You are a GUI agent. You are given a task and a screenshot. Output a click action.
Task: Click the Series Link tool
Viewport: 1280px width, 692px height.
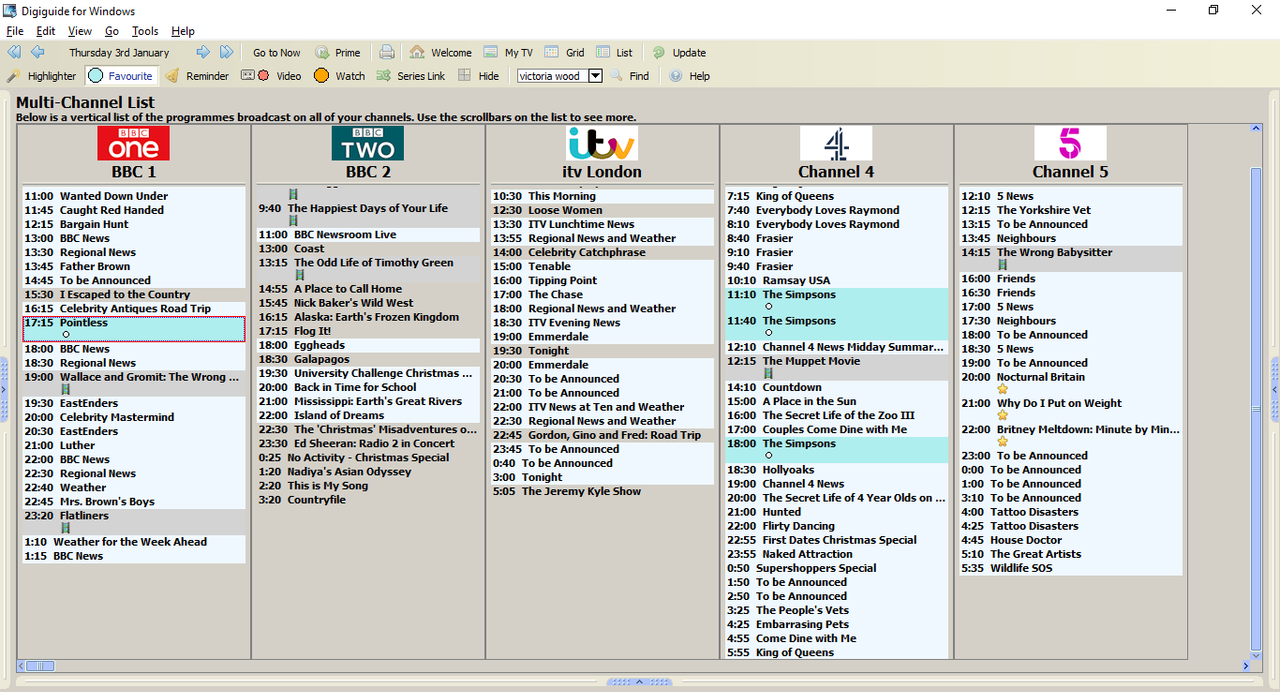pyautogui.click(x=411, y=76)
